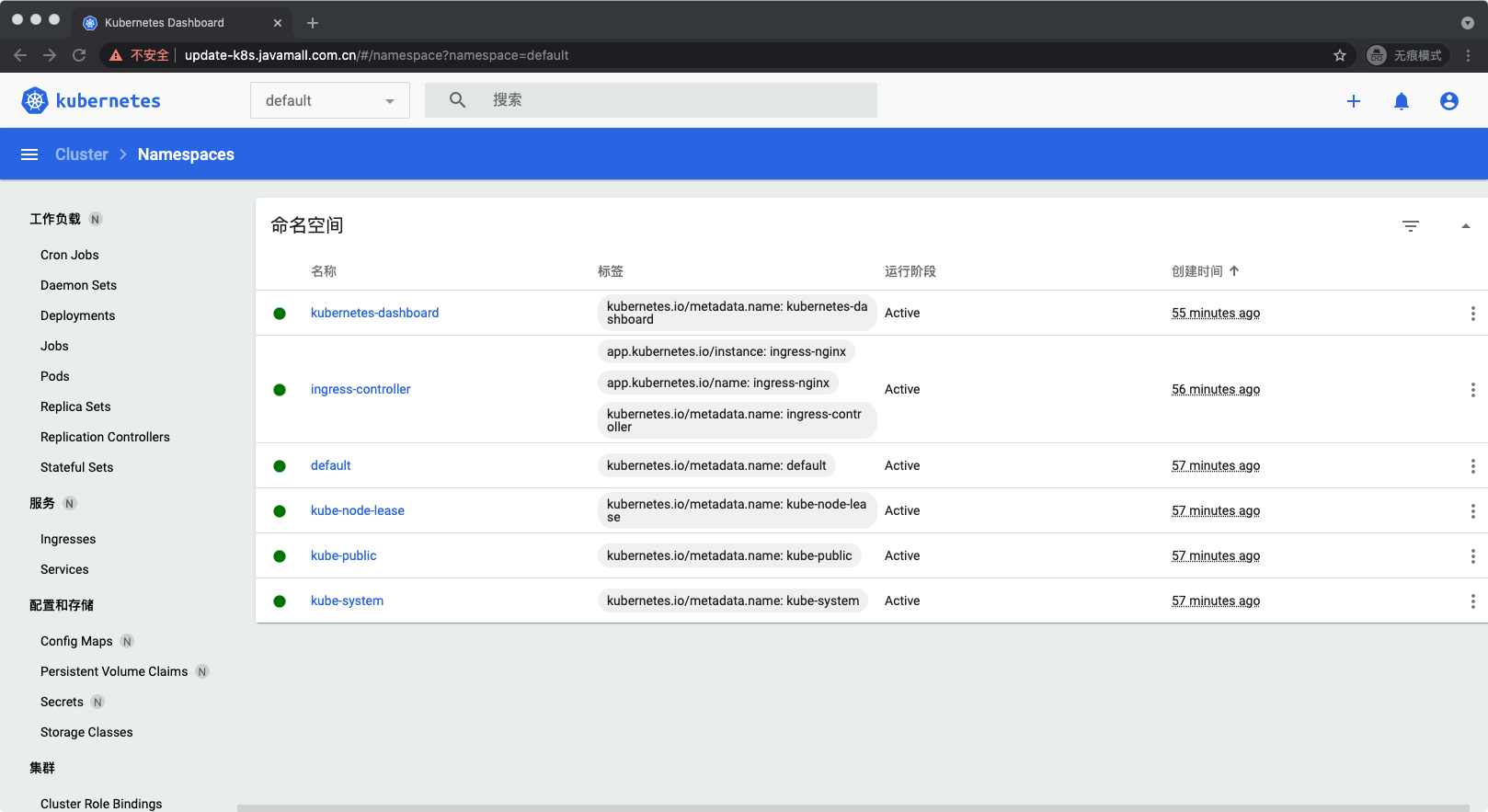Click the insecure site warning icon
This screenshot has width=1488, height=812.
(x=116, y=55)
